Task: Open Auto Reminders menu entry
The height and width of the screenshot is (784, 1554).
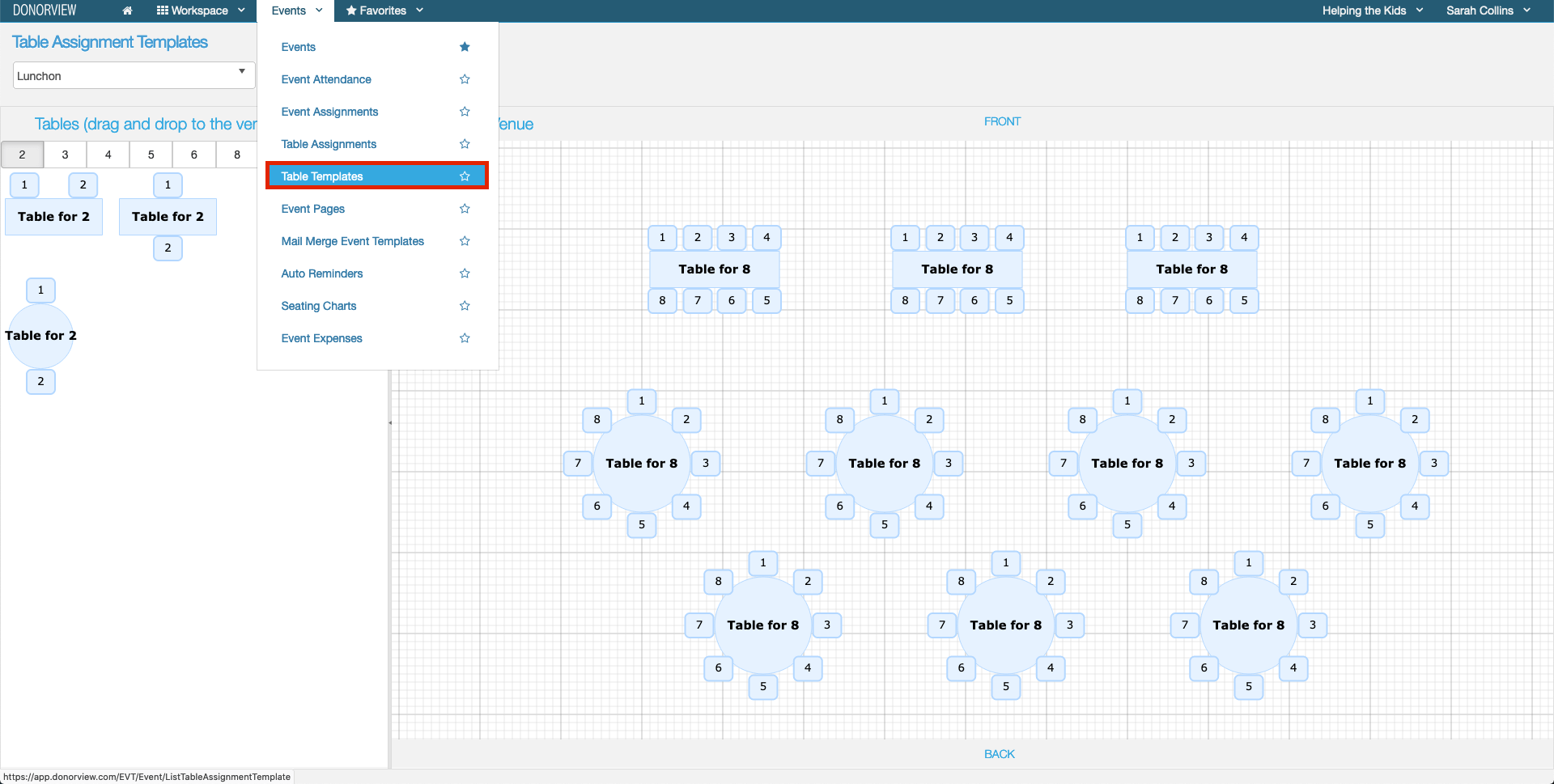Action: click(321, 273)
